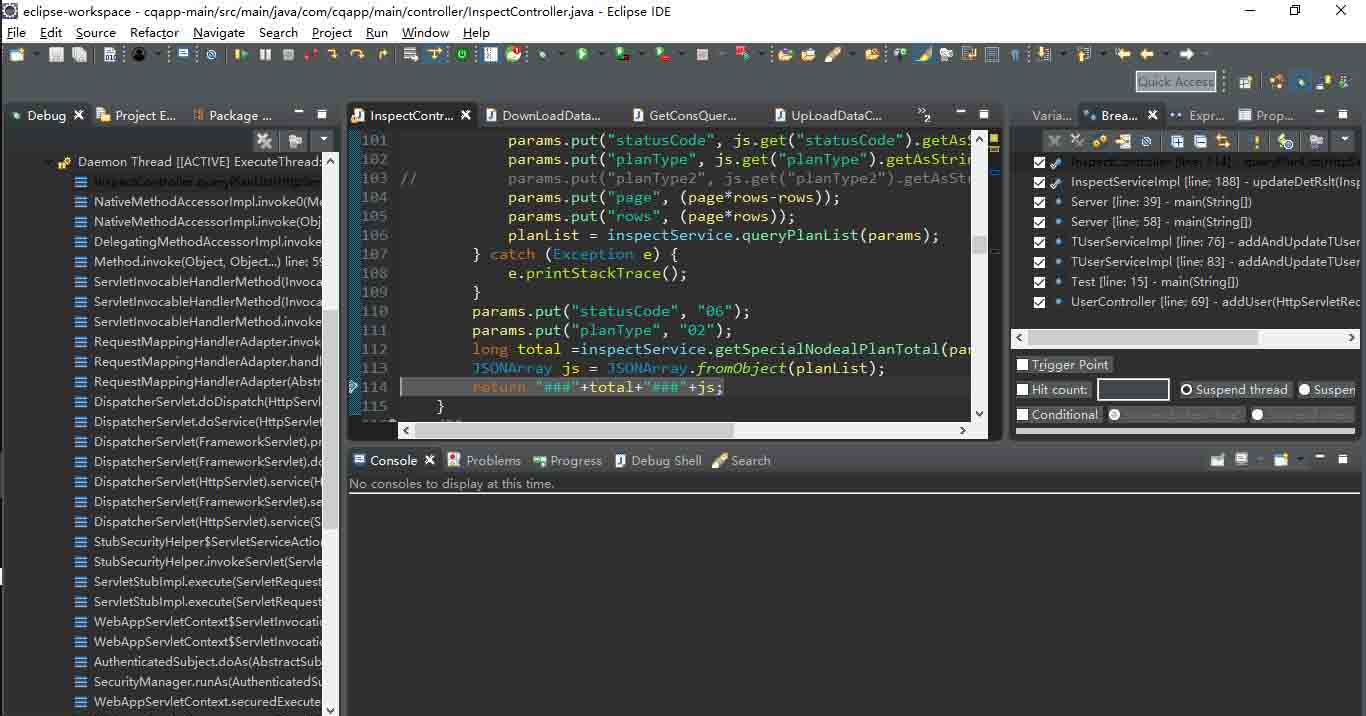Open the Debug view menu dropdown arrow

click(322, 141)
